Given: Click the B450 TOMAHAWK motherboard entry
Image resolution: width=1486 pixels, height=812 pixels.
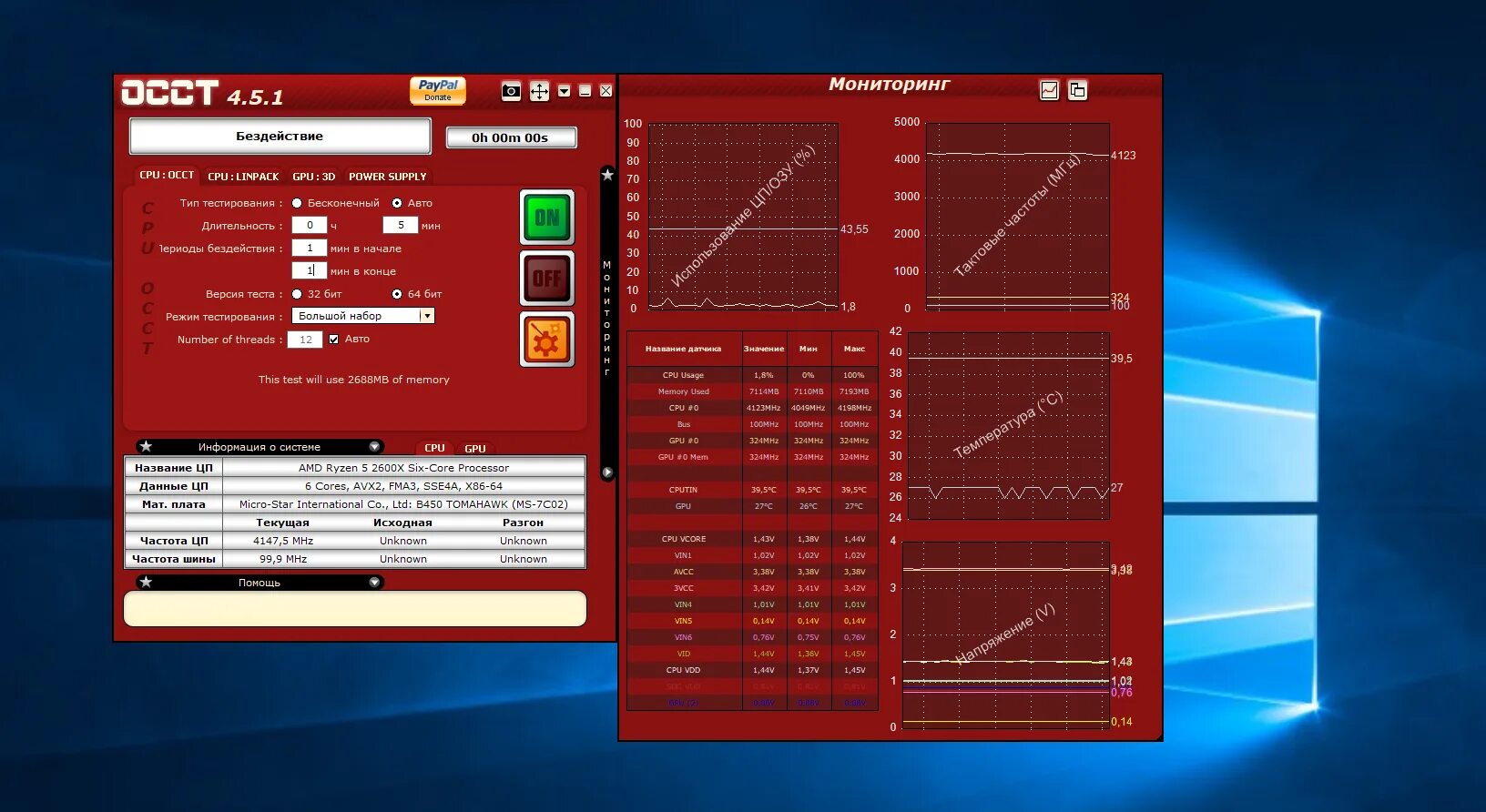Looking at the screenshot, I should point(403,504).
